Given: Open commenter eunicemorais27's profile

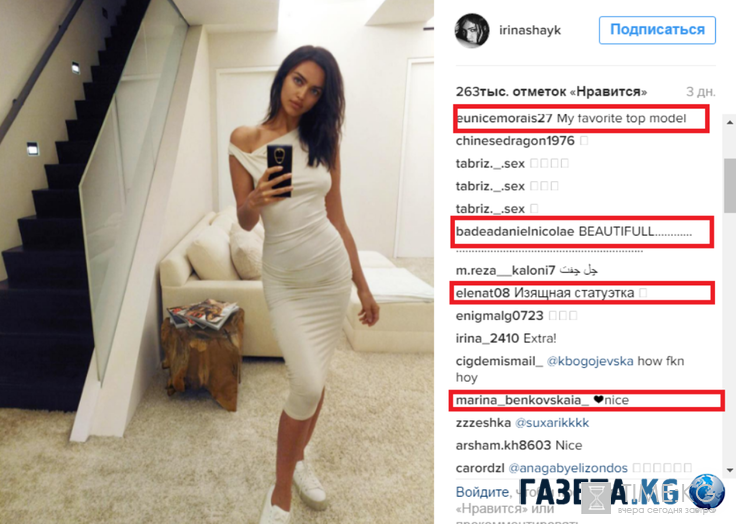Looking at the screenshot, I should [x=504, y=118].
